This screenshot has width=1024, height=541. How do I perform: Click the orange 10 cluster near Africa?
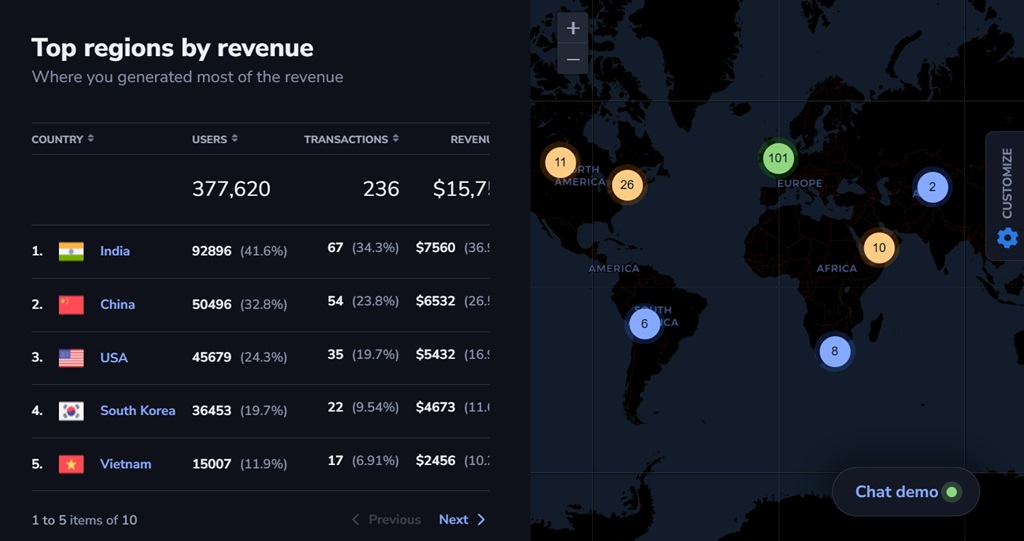[x=879, y=248]
